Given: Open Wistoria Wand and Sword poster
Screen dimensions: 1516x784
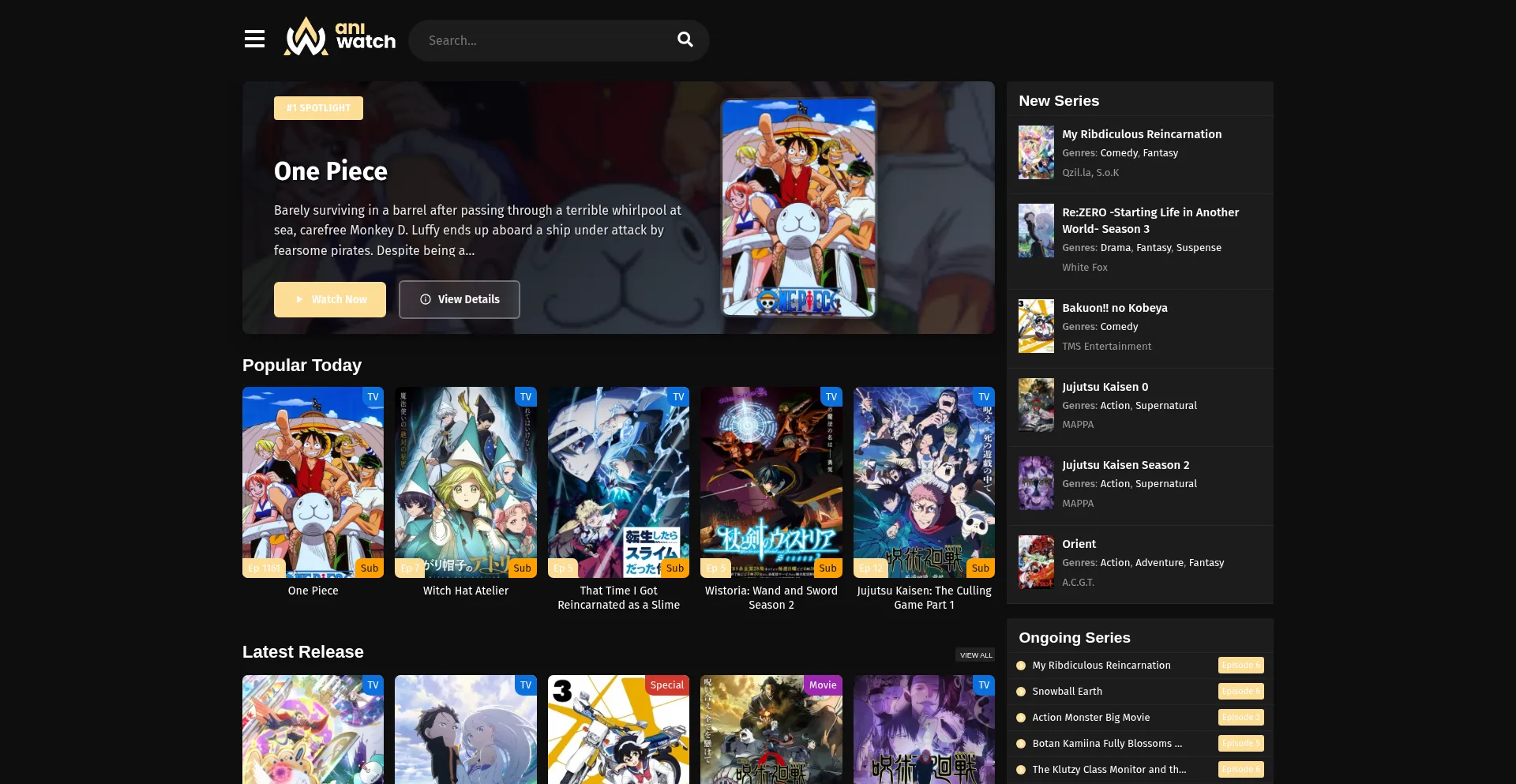Looking at the screenshot, I should tap(771, 482).
